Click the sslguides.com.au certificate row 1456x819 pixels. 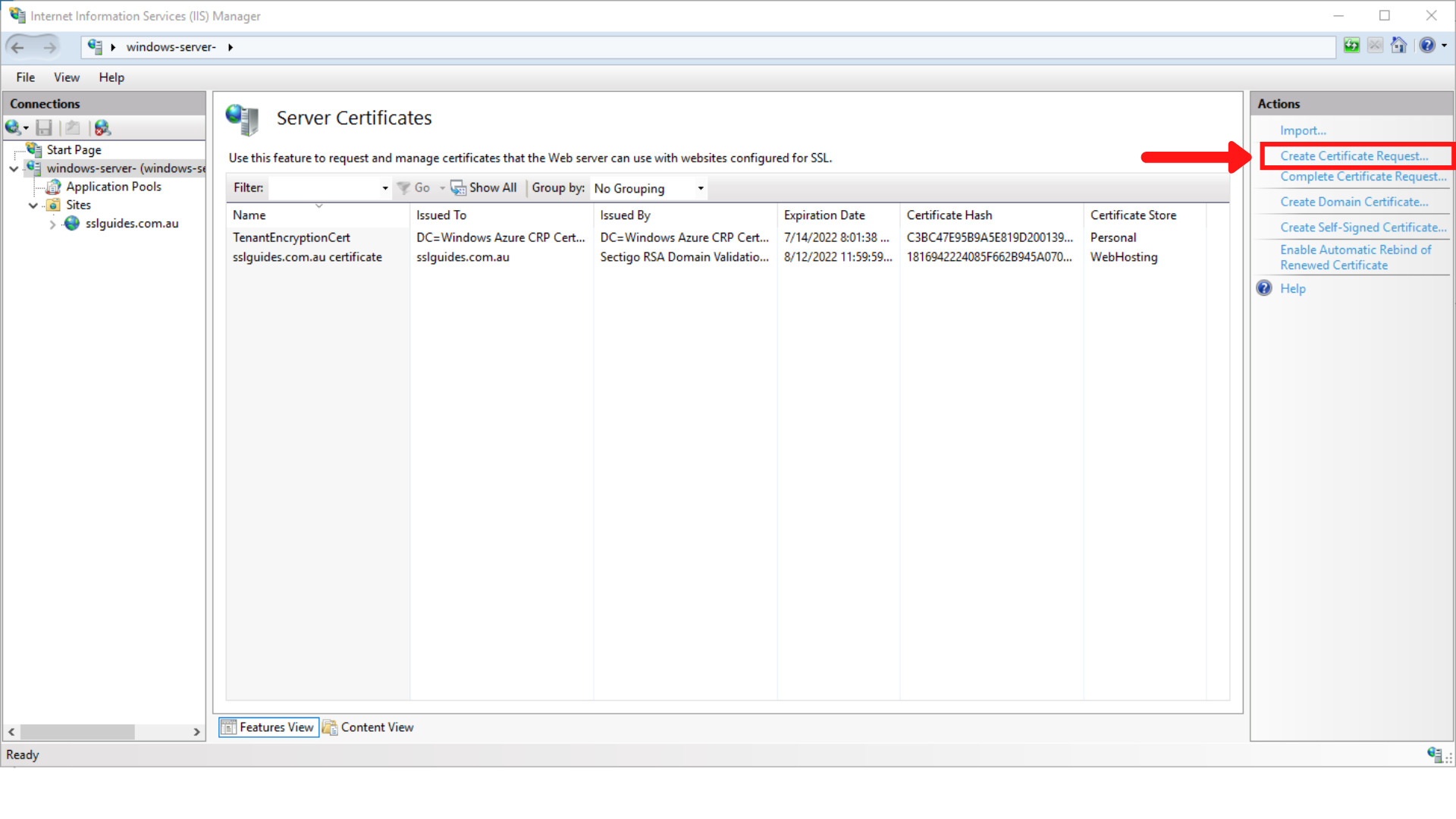pos(307,257)
